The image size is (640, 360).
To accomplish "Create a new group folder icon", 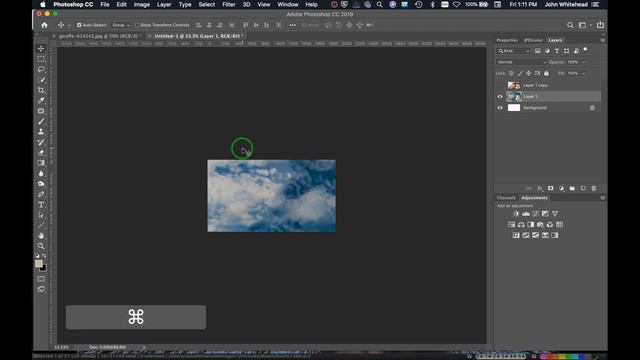I will click(x=572, y=188).
